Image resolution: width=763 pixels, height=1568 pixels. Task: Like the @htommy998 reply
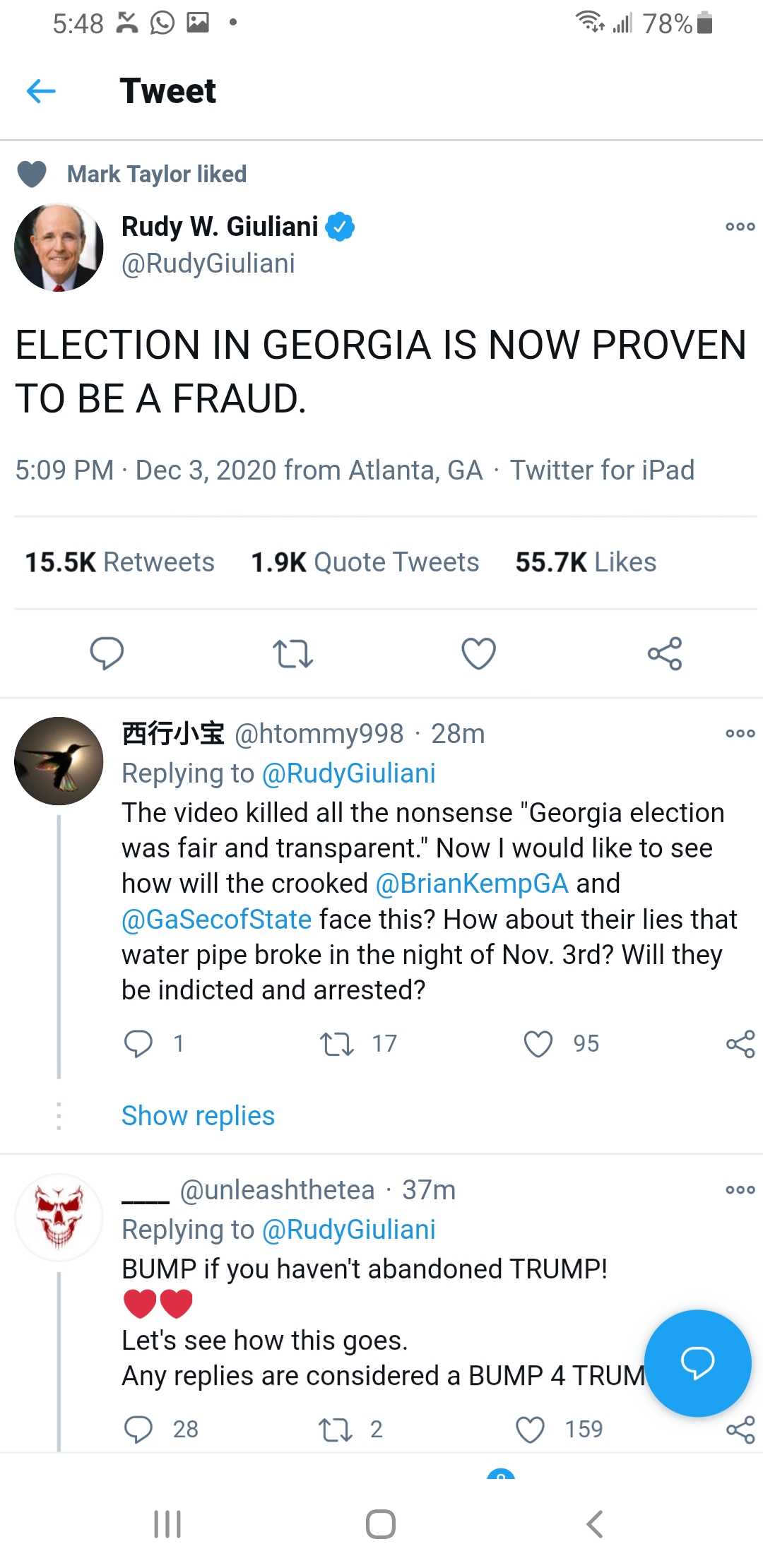coord(538,1043)
